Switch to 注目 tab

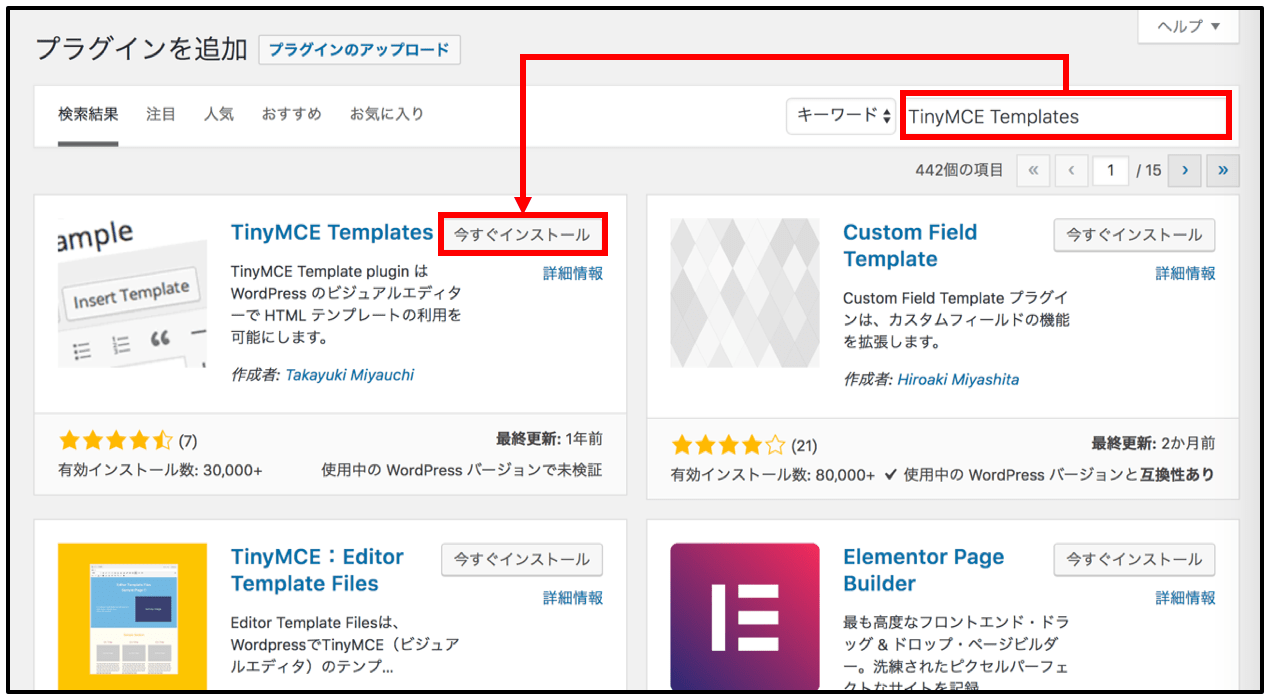tap(161, 114)
